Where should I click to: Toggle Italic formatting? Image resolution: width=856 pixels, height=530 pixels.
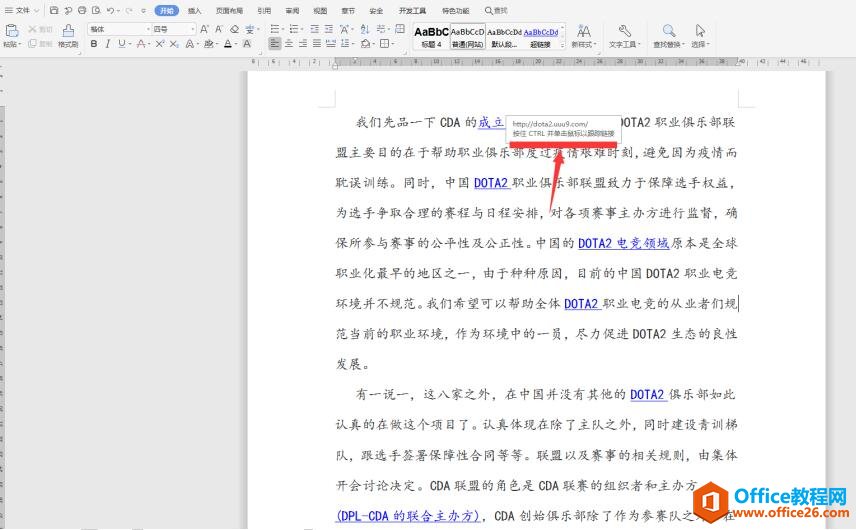[x=108, y=44]
